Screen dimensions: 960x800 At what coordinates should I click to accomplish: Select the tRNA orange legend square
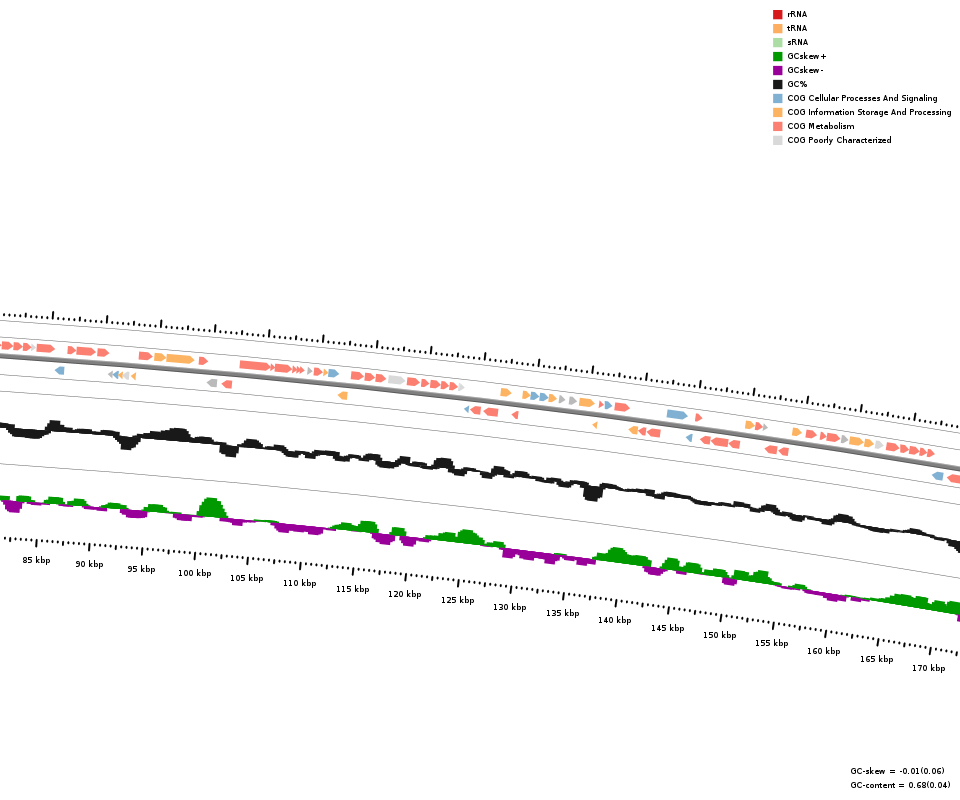777,28
